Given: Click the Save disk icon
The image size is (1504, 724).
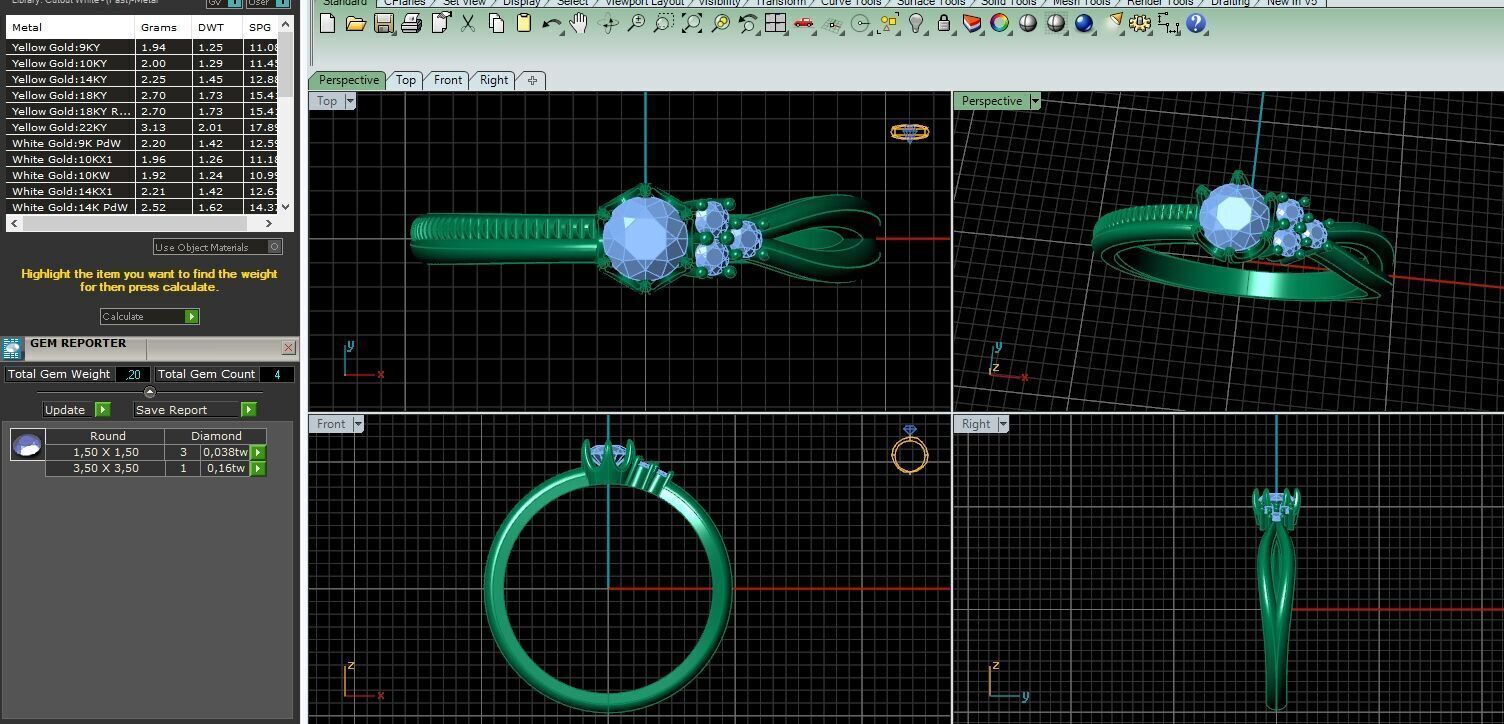Looking at the screenshot, I should [x=384, y=23].
